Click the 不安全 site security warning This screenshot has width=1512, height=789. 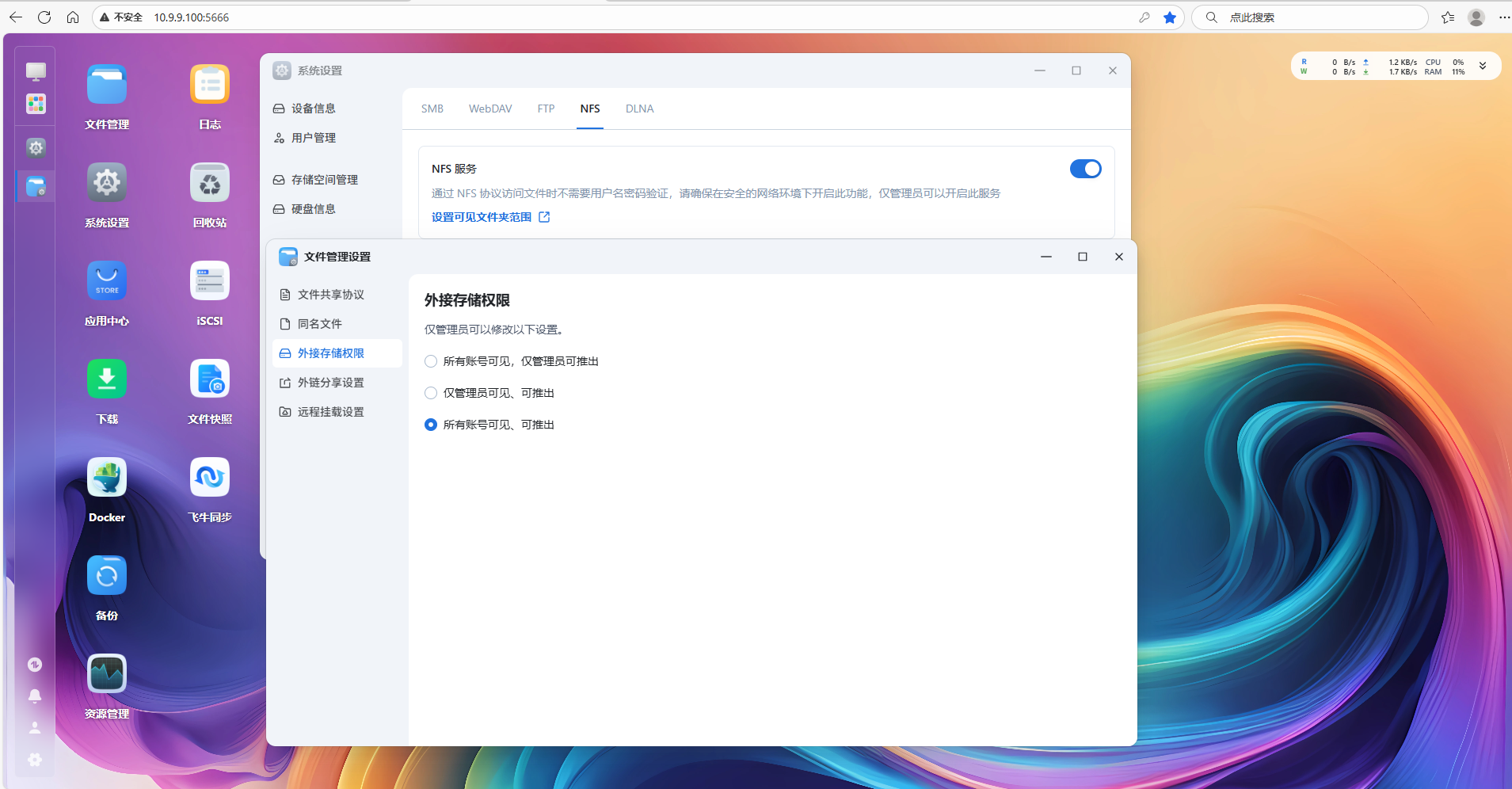coord(121,17)
